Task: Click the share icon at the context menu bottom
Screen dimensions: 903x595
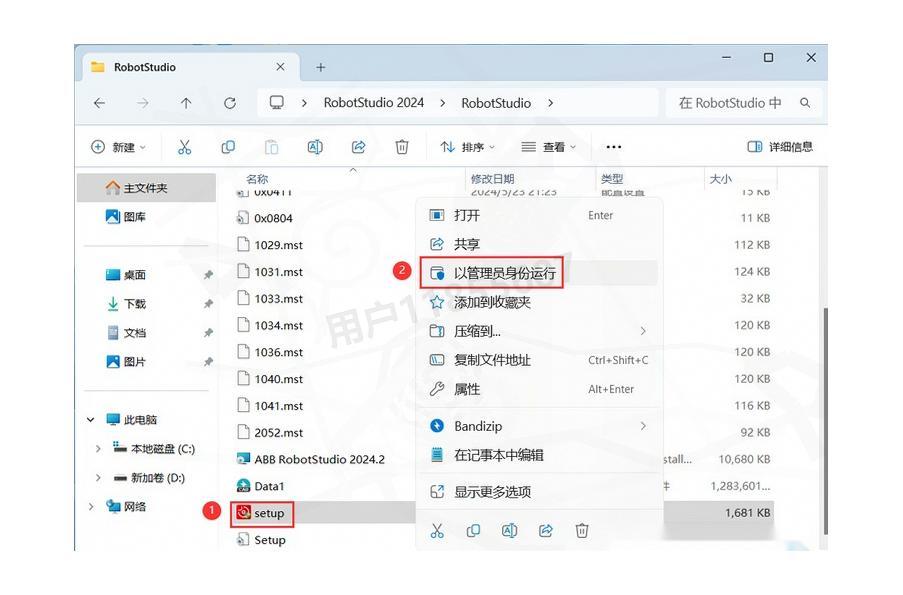Action: [546, 530]
